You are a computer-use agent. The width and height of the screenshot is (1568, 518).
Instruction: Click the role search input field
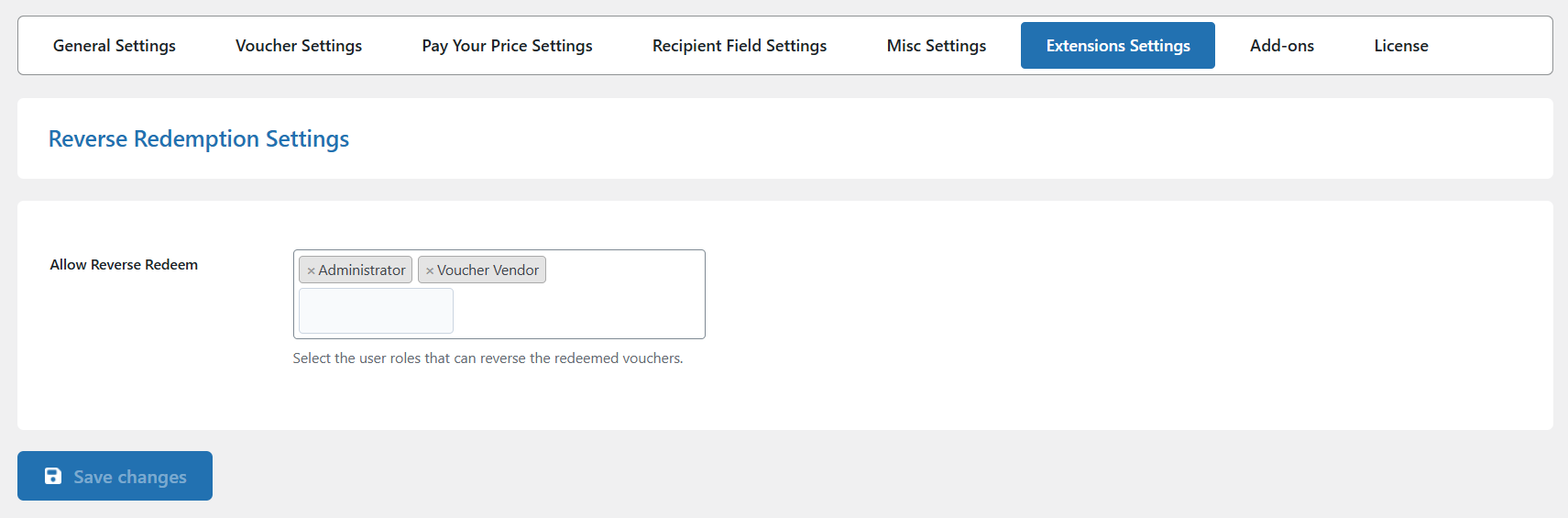376,311
